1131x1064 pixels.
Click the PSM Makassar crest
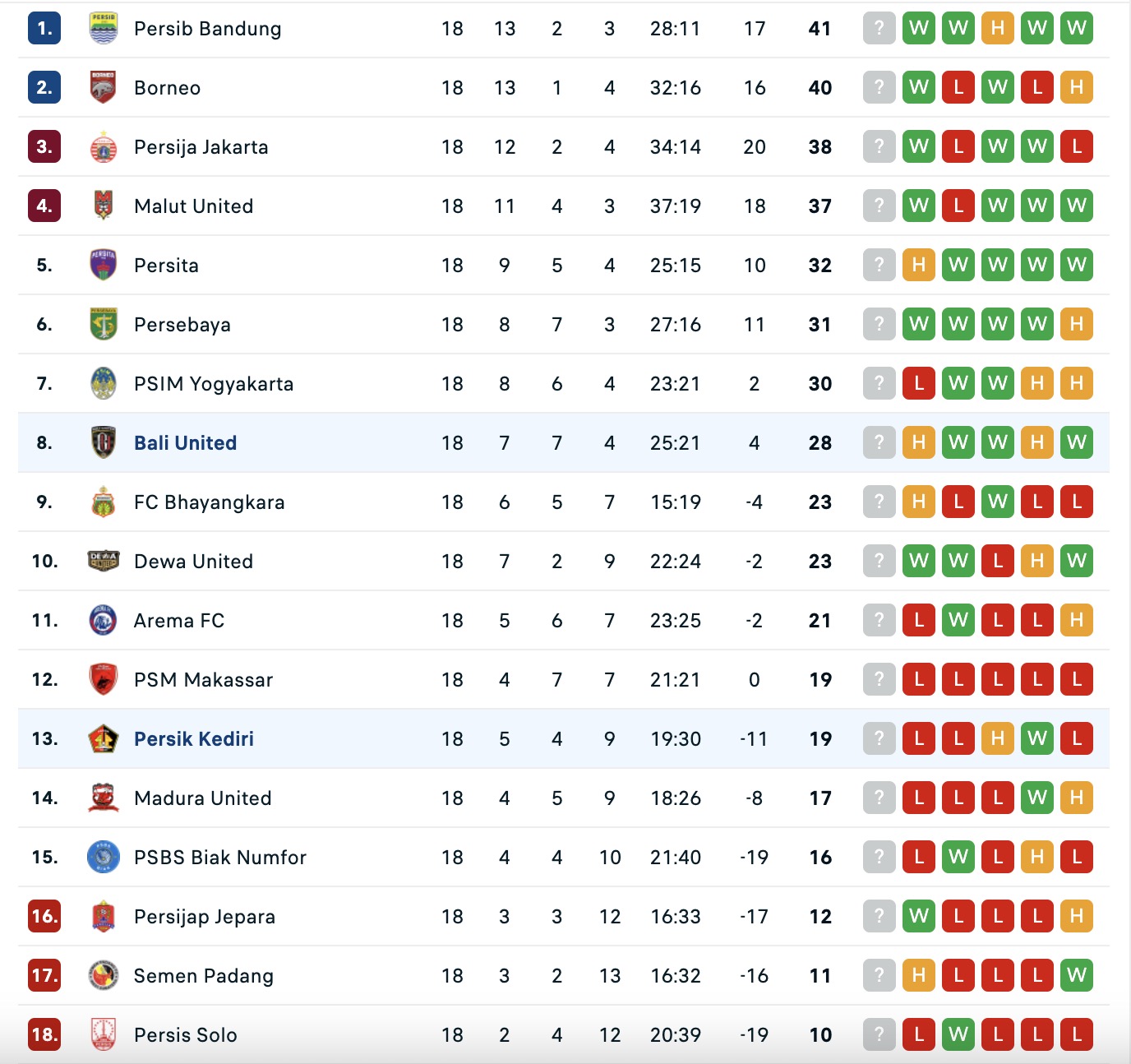tap(104, 679)
